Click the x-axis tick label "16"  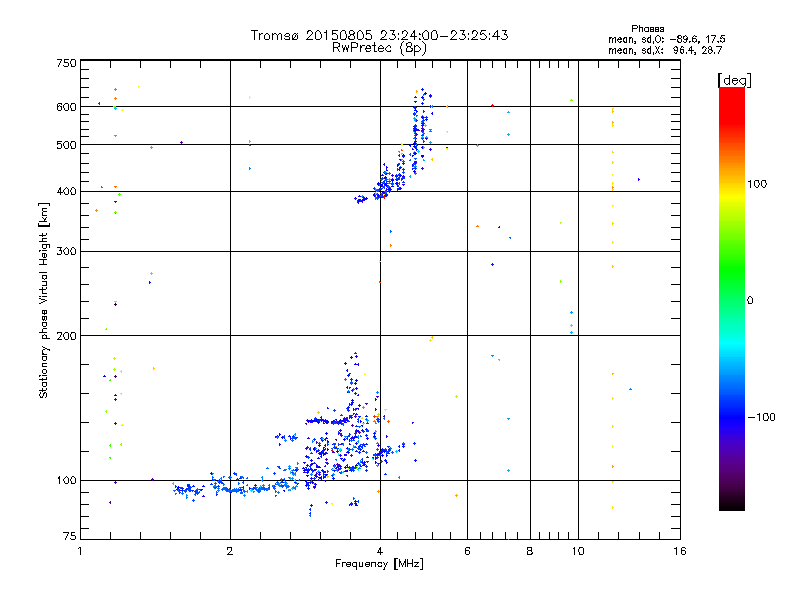680,551
